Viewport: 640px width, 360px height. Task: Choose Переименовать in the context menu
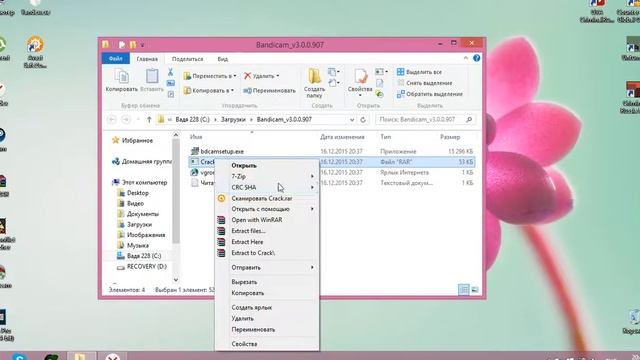267,330
